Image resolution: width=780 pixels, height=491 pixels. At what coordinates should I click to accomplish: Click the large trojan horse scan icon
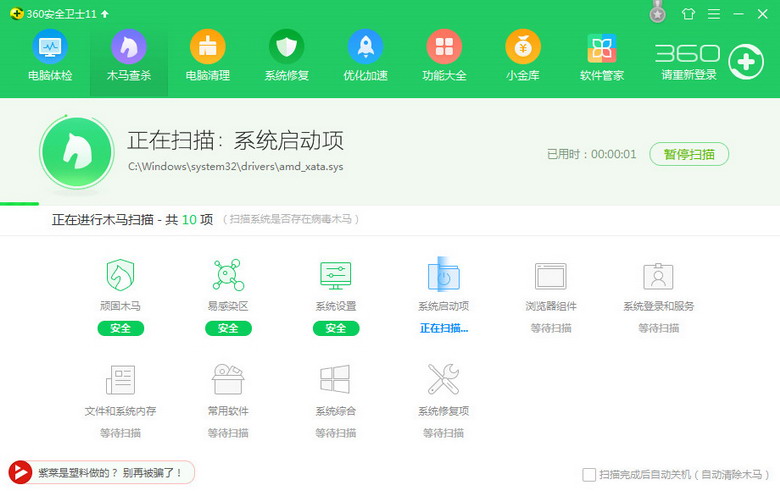[x=77, y=152]
